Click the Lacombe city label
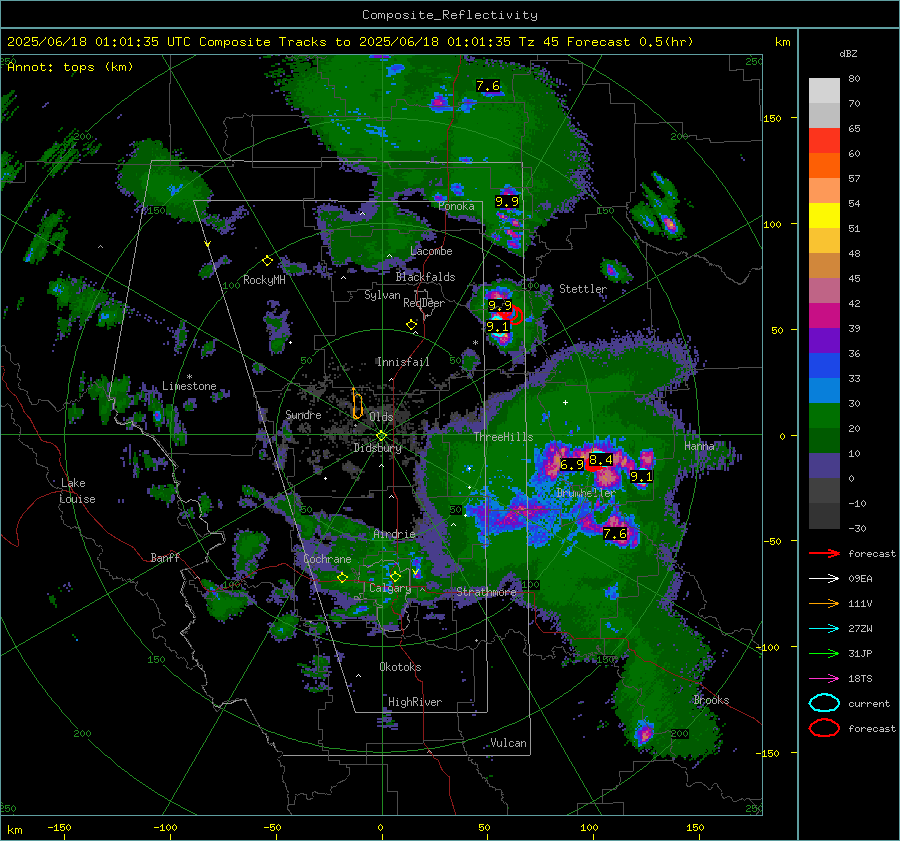Image resolution: width=900 pixels, height=841 pixels. (431, 251)
